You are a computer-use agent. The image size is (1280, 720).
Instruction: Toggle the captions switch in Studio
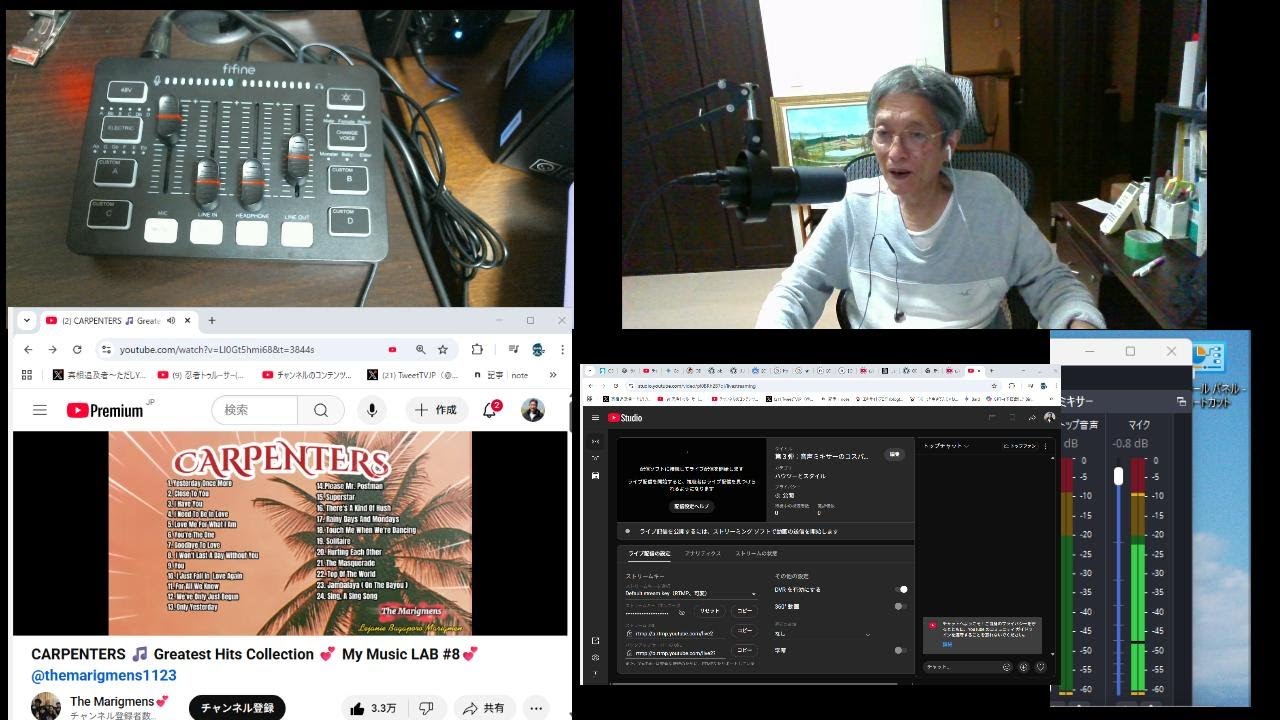[901, 650]
